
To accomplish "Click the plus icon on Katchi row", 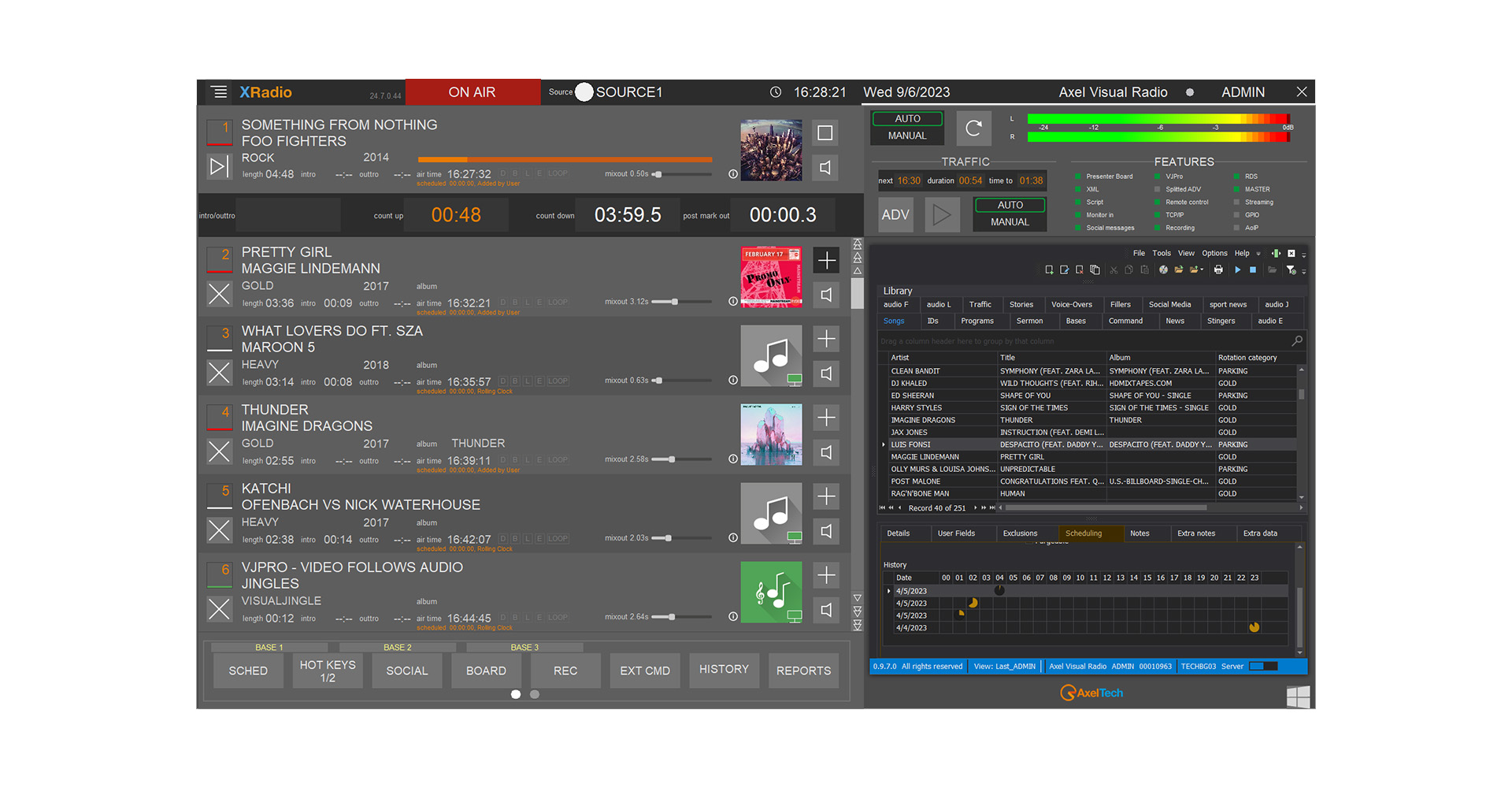I will 825,496.
